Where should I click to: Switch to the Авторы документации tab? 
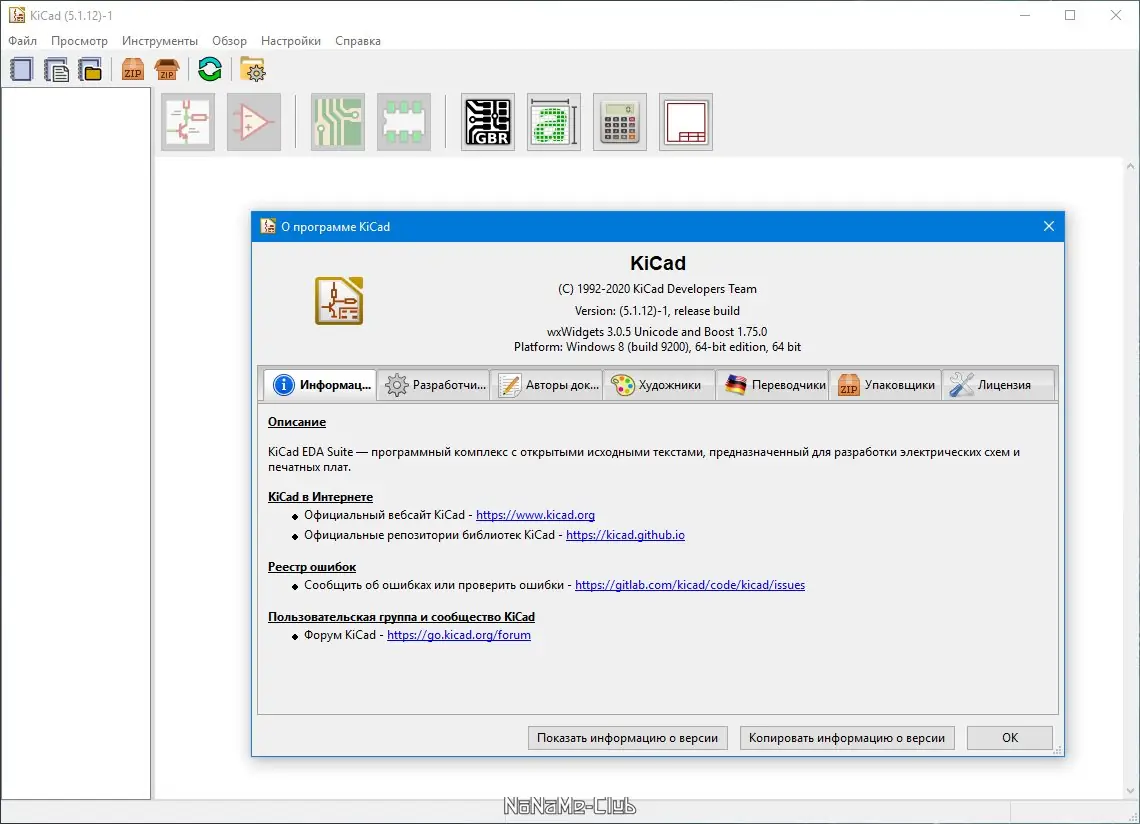click(x=547, y=385)
